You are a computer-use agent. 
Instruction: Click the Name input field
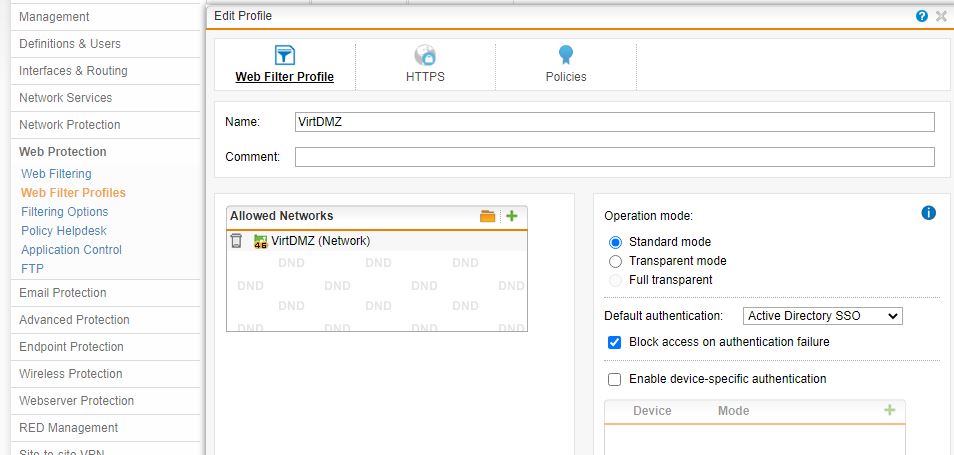click(615, 122)
